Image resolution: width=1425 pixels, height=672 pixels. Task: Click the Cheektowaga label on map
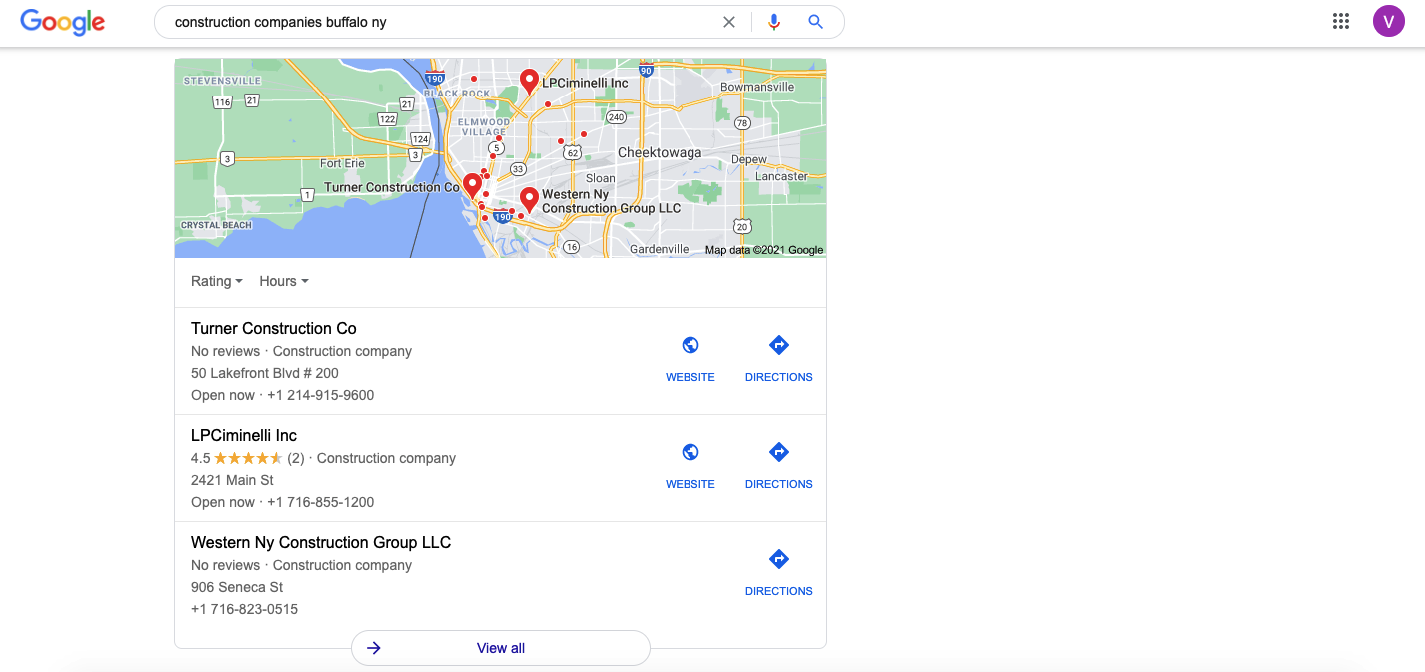pos(659,153)
